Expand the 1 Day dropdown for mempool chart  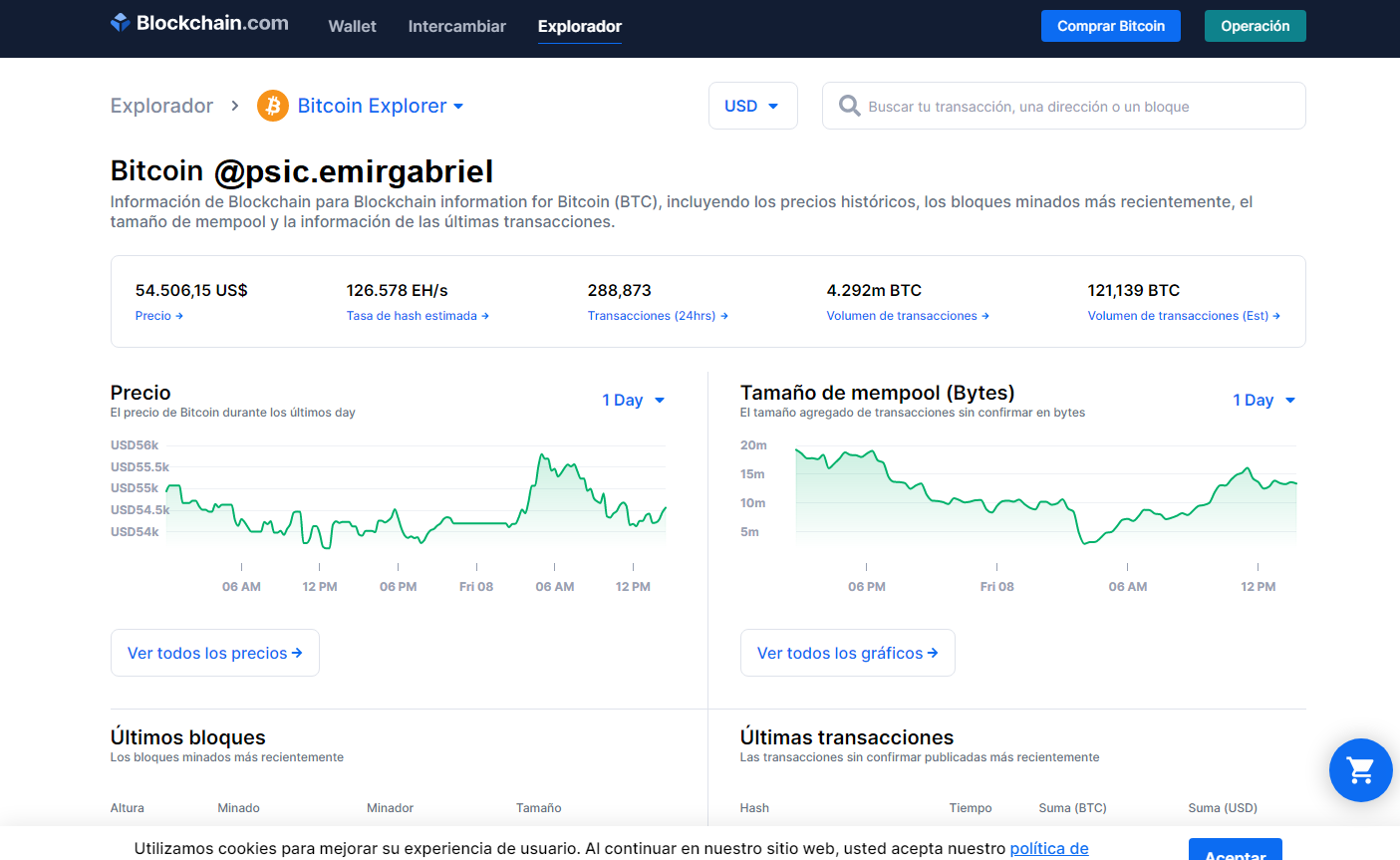pyautogui.click(x=1264, y=400)
